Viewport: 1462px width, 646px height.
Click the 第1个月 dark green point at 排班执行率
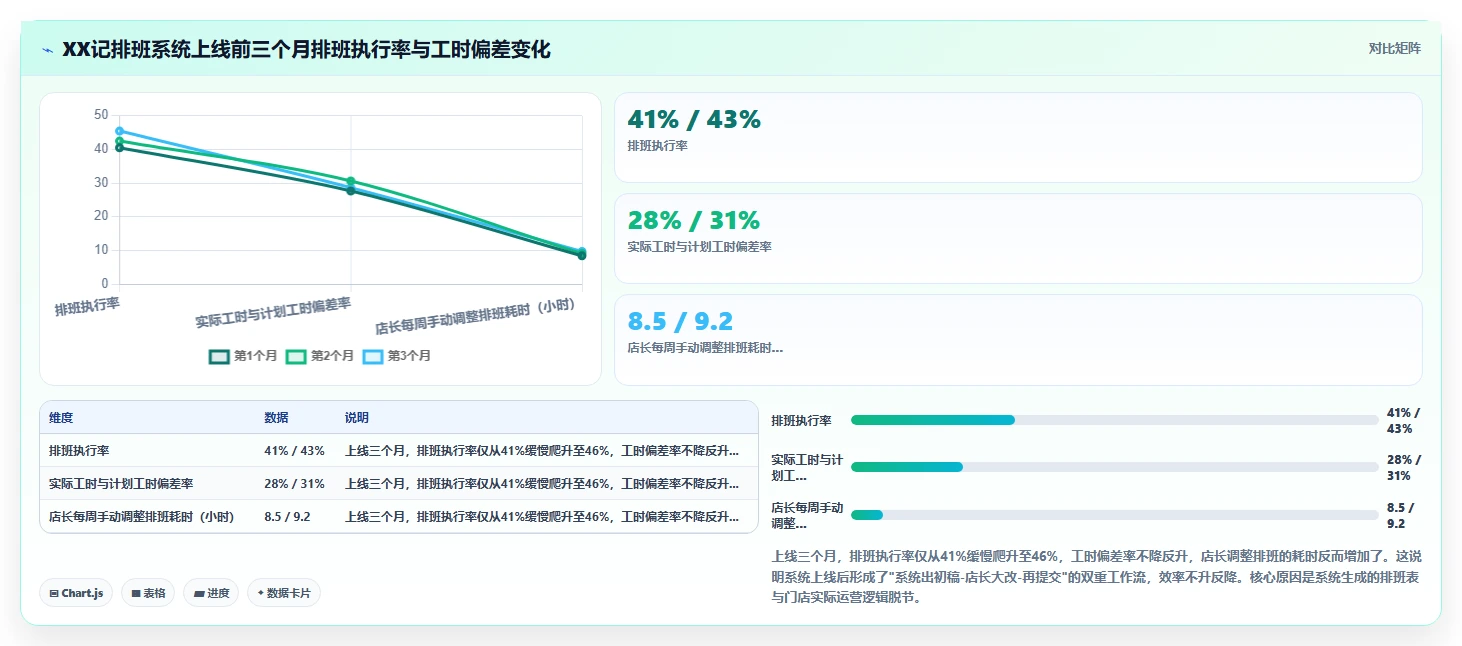(x=119, y=148)
